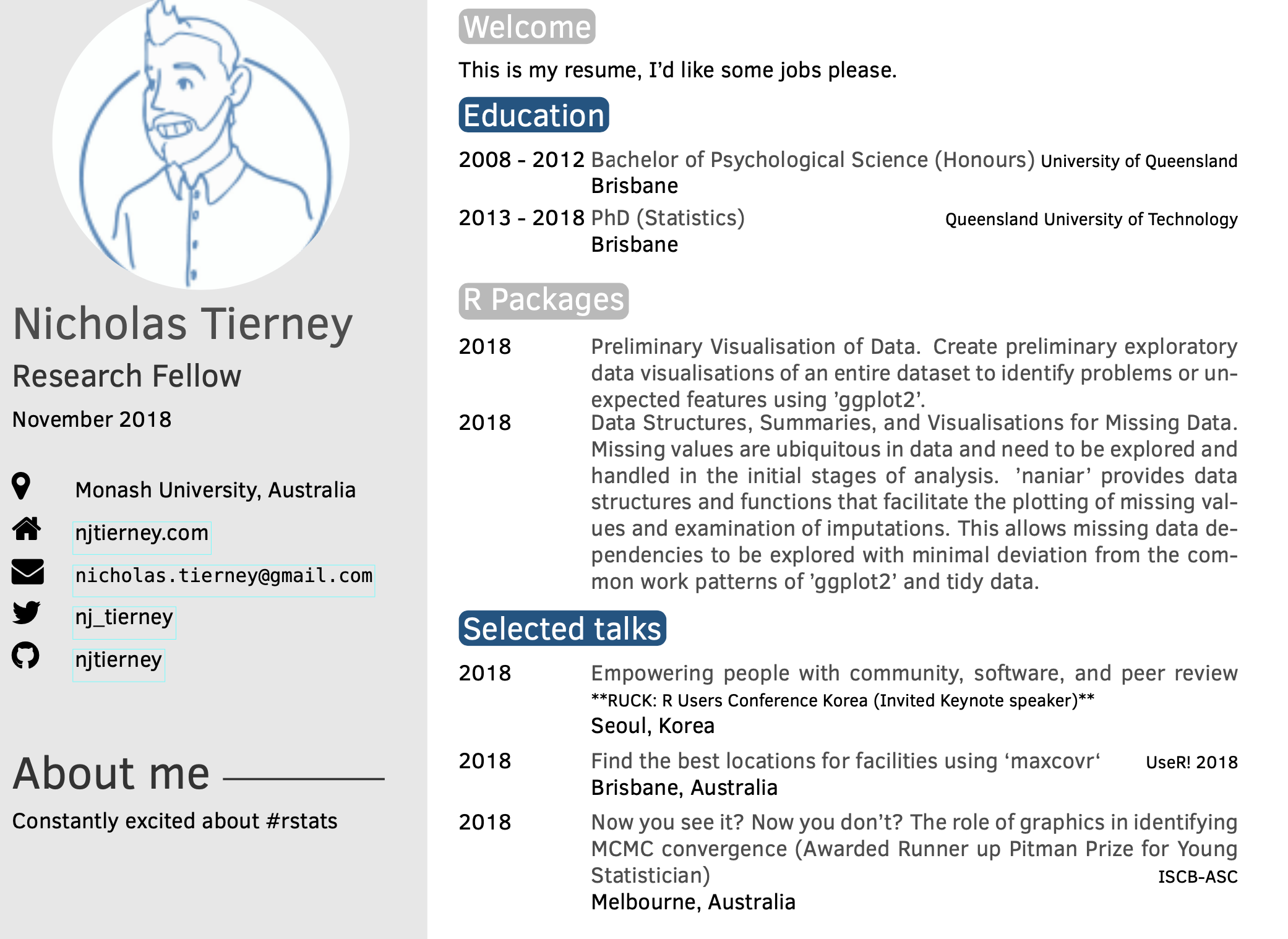Click the cartoon profile portrait

tap(201, 142)
